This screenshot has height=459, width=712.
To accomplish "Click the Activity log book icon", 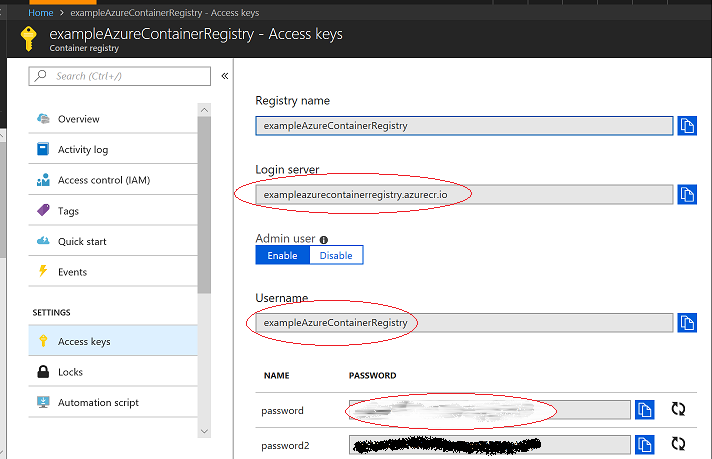I will point(43,149).
